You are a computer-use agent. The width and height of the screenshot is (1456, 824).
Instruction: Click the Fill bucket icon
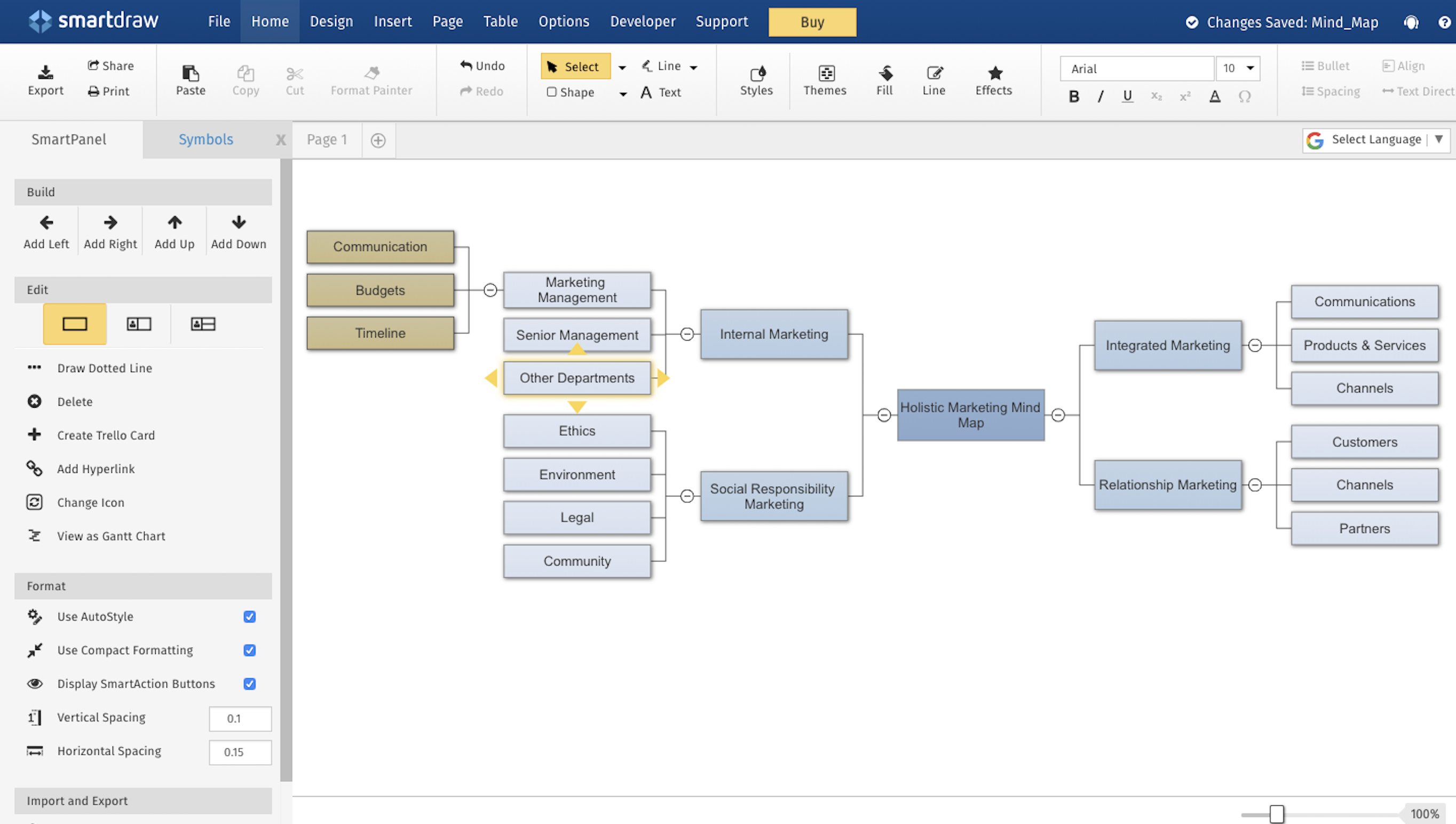pos(884,74)
